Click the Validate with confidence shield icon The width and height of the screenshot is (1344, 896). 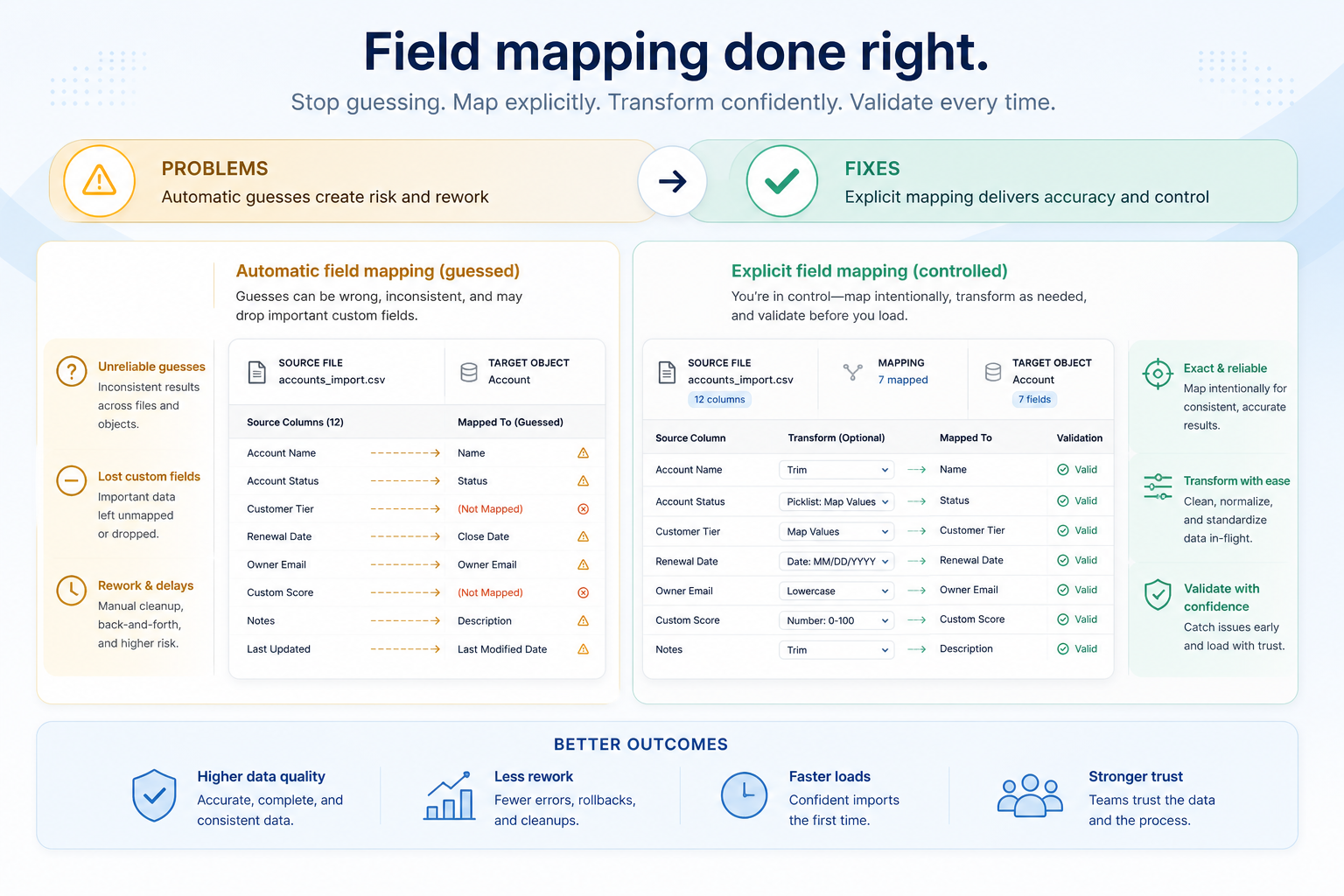tap(1158, 595)
